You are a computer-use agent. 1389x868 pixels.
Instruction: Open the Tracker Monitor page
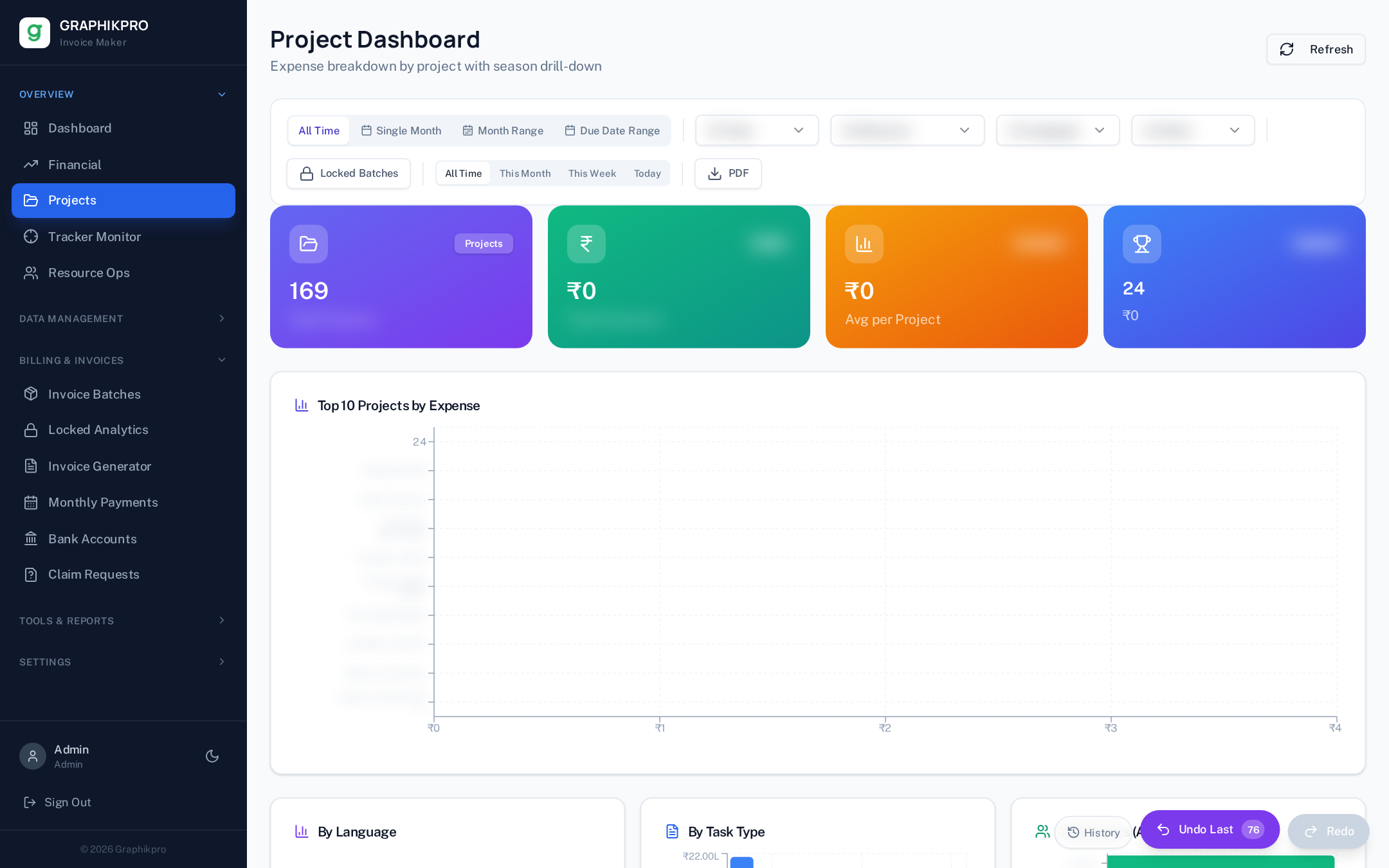[x=123, y=237]
